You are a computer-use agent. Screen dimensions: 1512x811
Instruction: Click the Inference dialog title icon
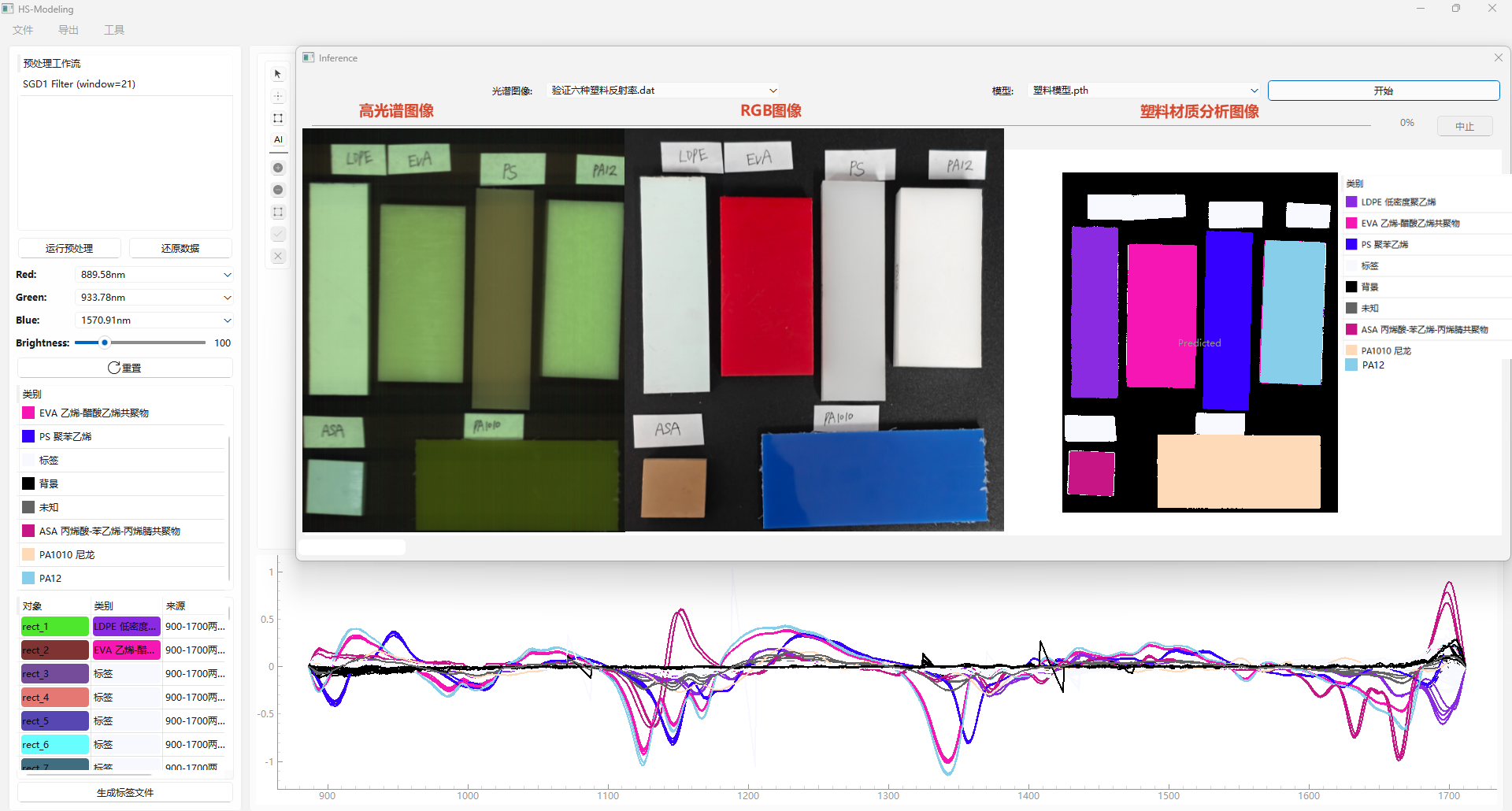tap(309, 57)
